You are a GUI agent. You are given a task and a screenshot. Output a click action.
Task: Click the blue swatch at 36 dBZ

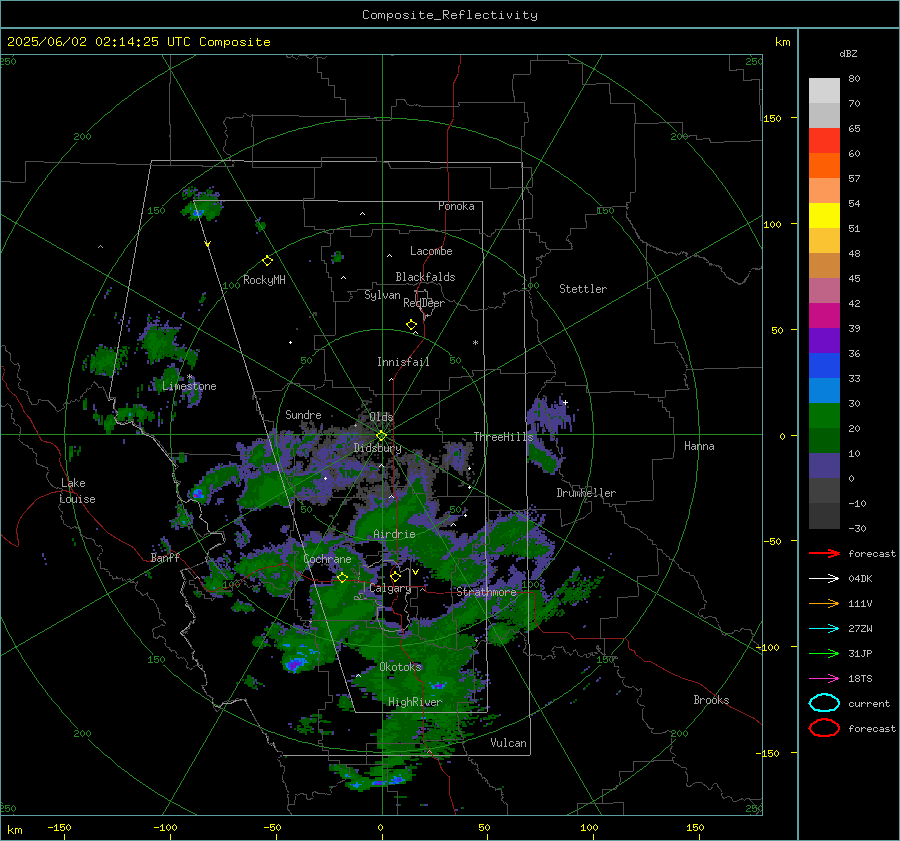pos(824,365)
